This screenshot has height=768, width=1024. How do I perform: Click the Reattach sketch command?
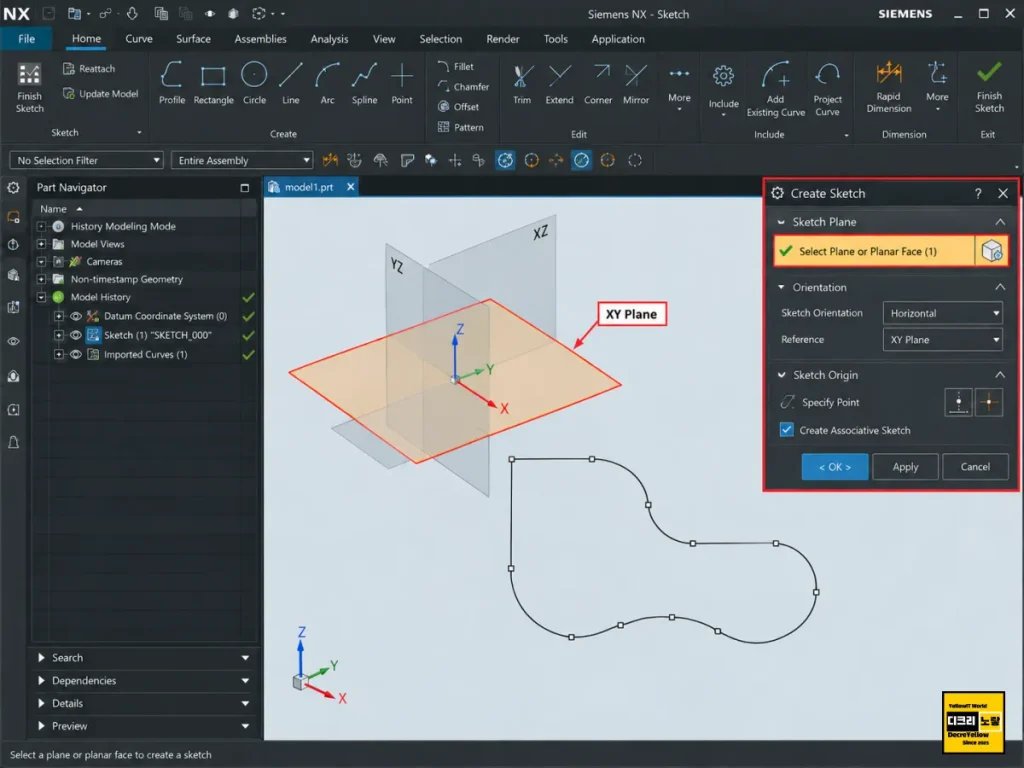89,69
